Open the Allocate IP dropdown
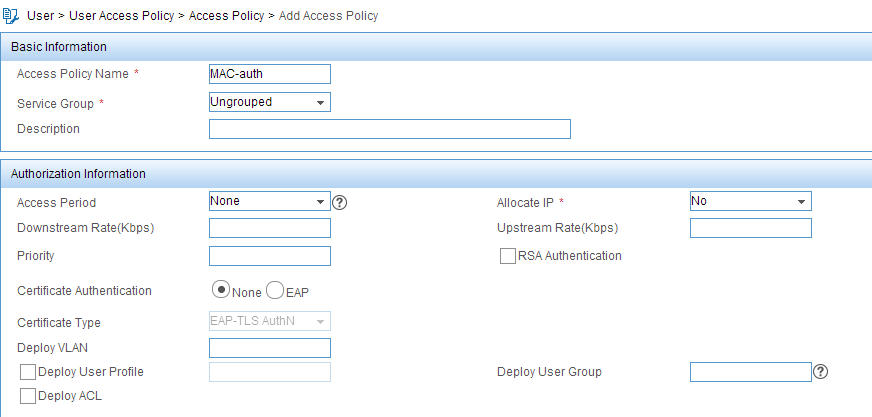Viewport: 872px width, 417px height. (751, 201)
